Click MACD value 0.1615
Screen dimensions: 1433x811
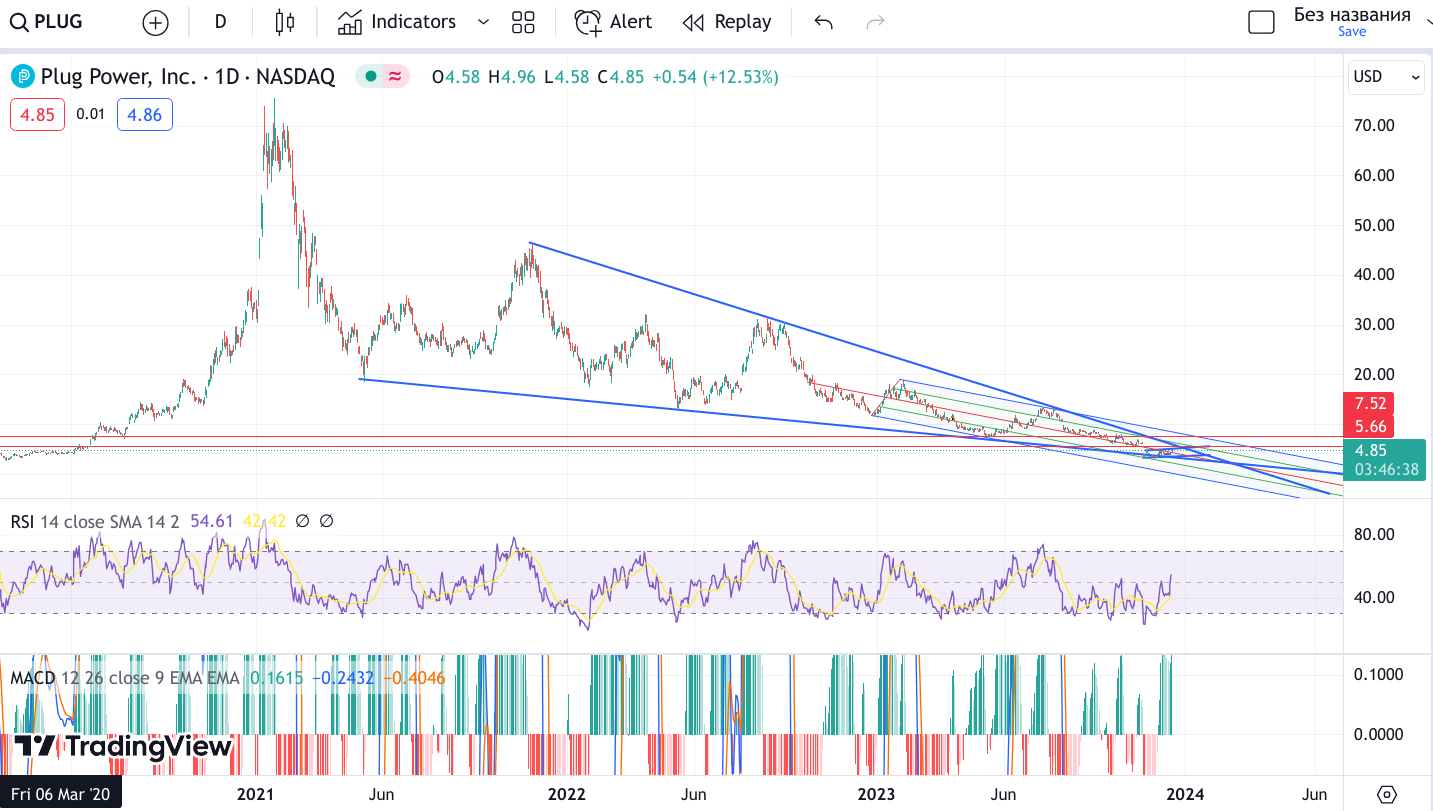tap(276, 678)
